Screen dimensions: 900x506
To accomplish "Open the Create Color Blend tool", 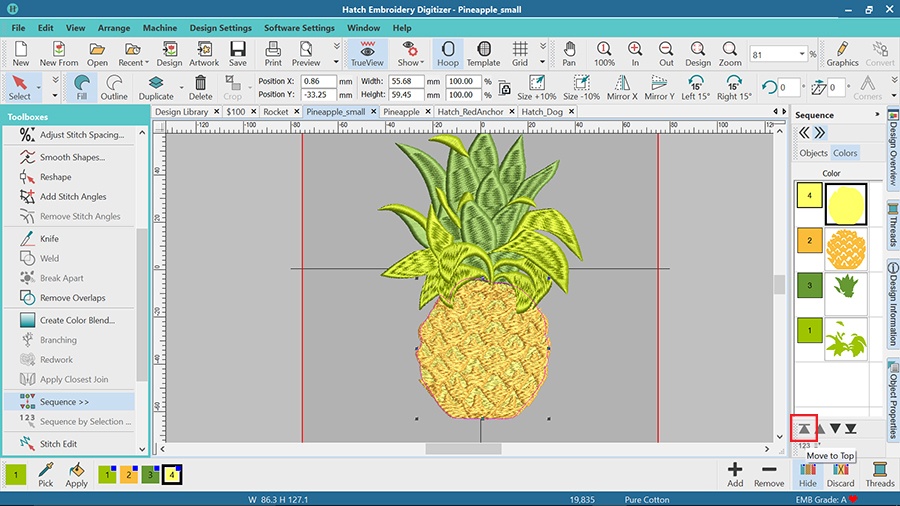I will coord(76,320).
